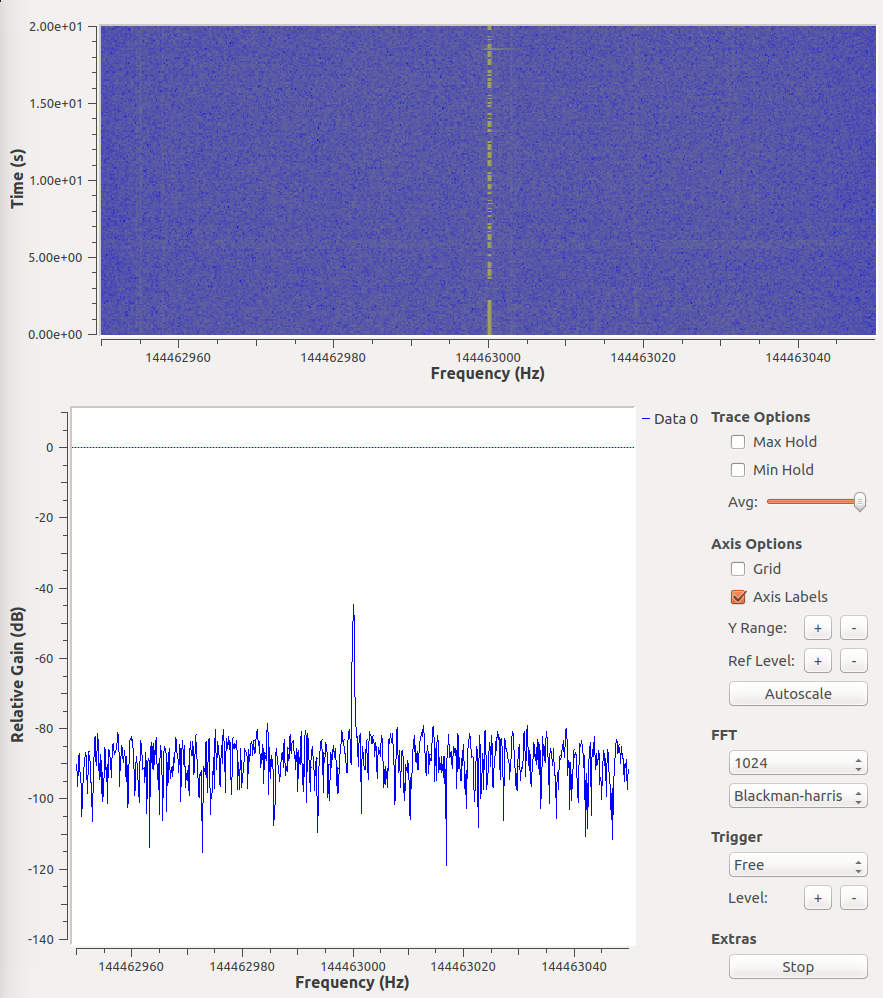Uncheck the Axis Labels checkbox

(738, 597)
